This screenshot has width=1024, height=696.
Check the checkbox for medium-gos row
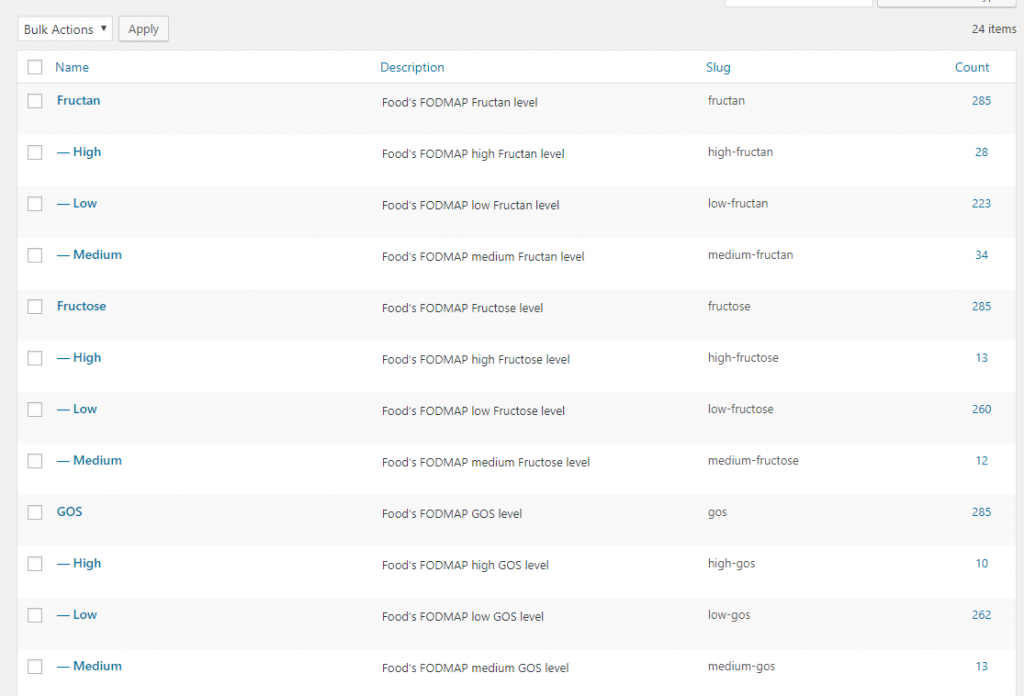click(x=34, y=665)
